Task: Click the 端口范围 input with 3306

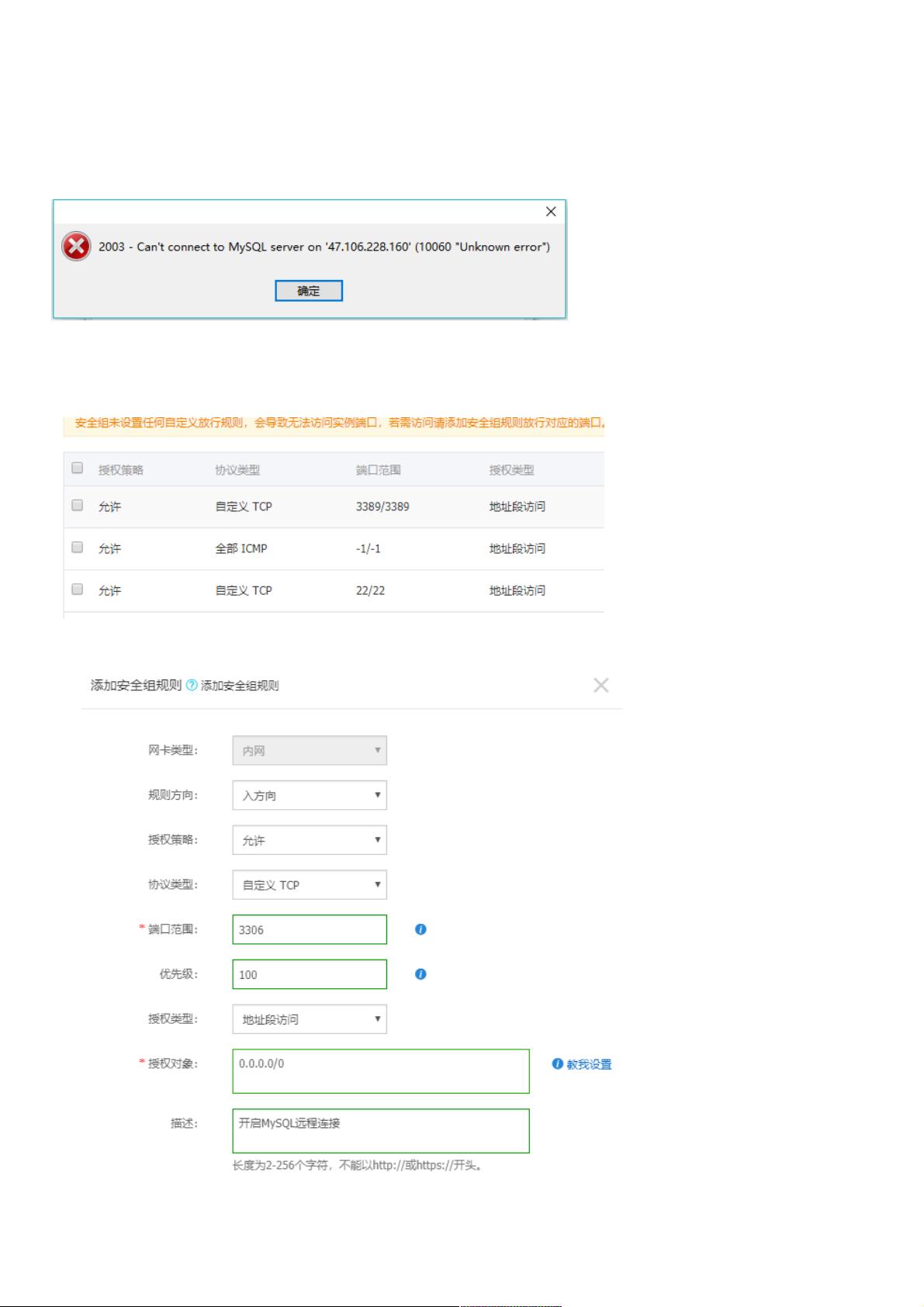Action: [x=310, y=929]
